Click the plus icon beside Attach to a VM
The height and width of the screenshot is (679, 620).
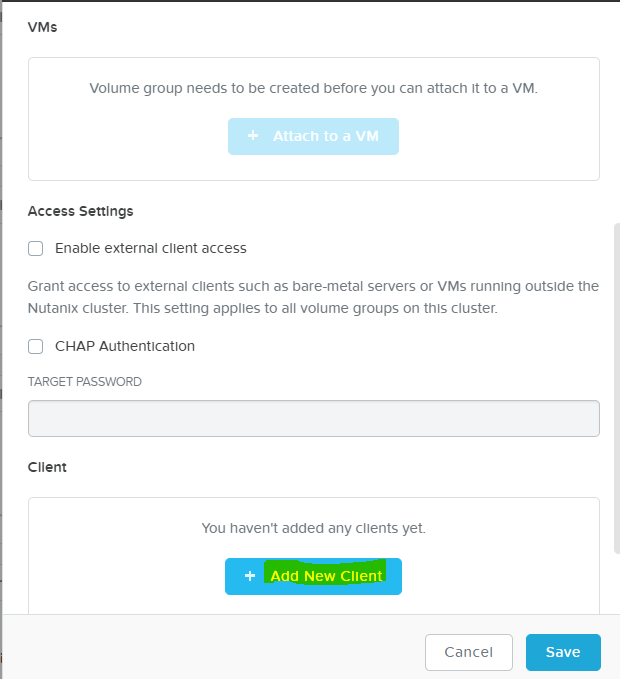(x=253, y=136)
